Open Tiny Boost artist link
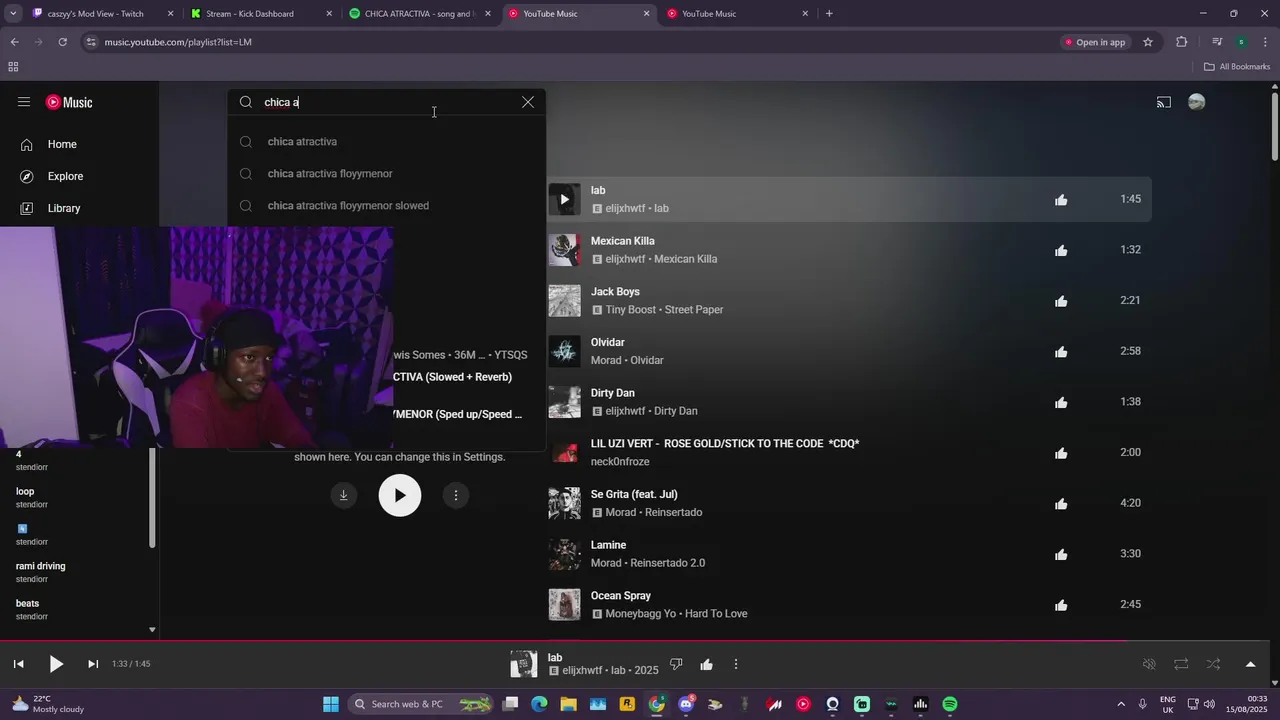 tap(631, 310)
